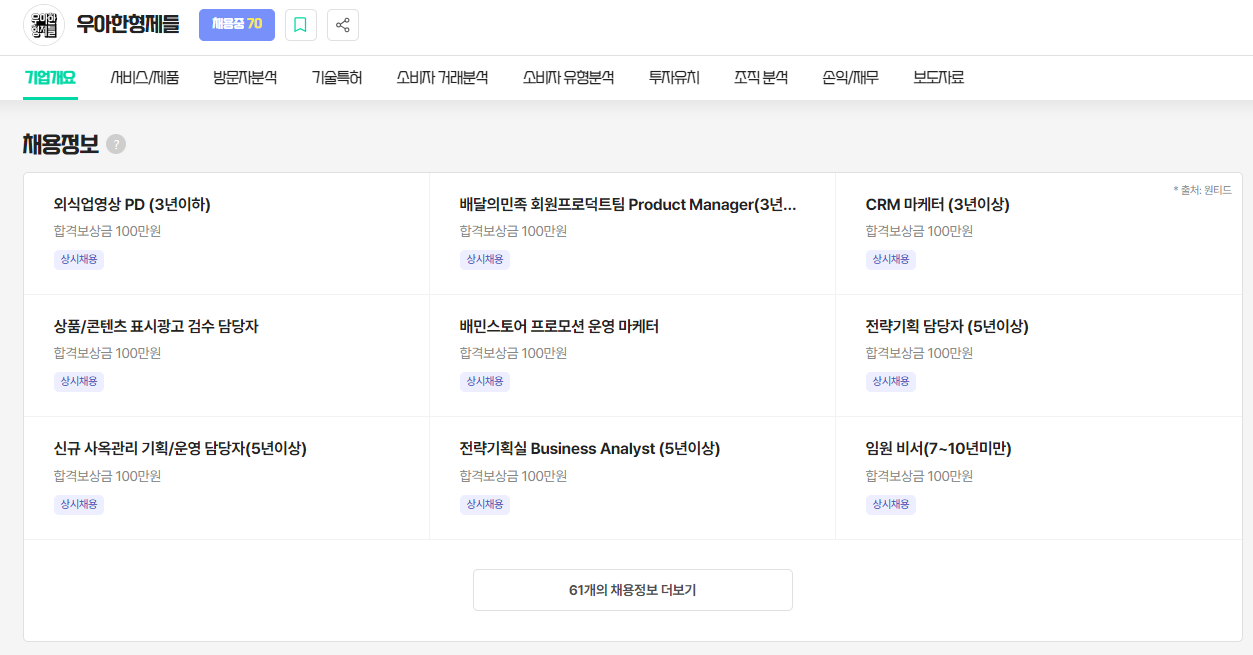
Task: Go to the 조직 분석 tab
Action: (x=761, y=77)
